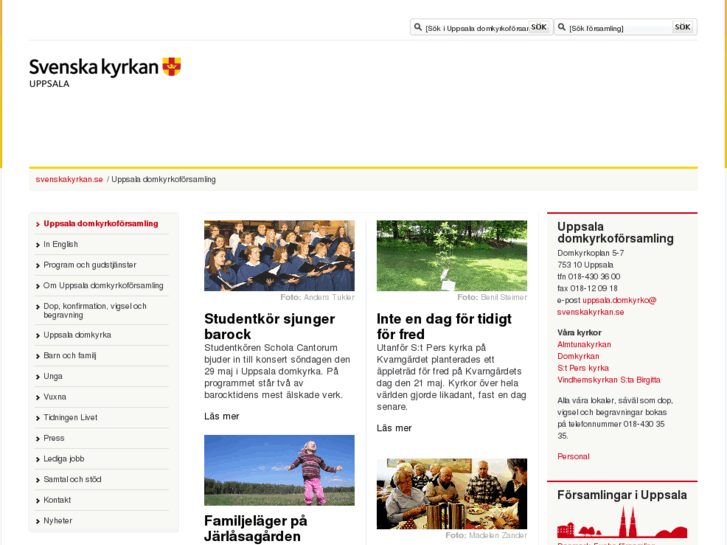Open Uppsala domkyrkoförsamling in the side menu
Screen dimensions: 727x545
click(x=101, y=224)
